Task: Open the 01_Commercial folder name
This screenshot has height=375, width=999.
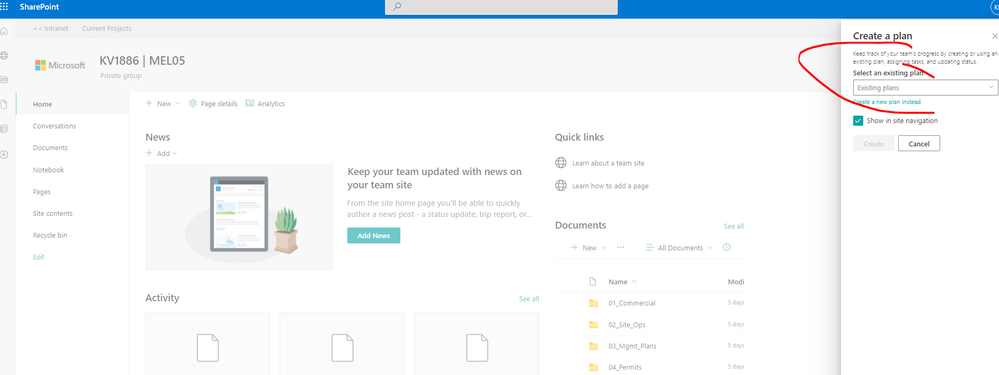Action: pyautogui.click(x=631, y=303)
